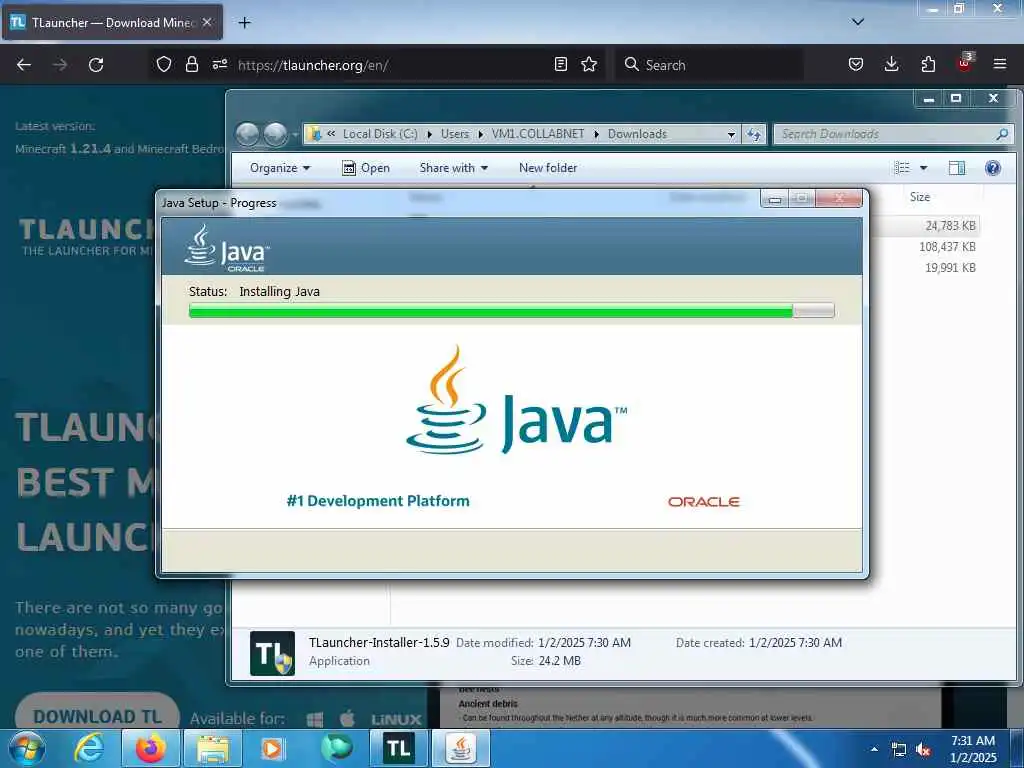
Task: Click the Windows platform icon on webpage
Action: pos(315,720)
